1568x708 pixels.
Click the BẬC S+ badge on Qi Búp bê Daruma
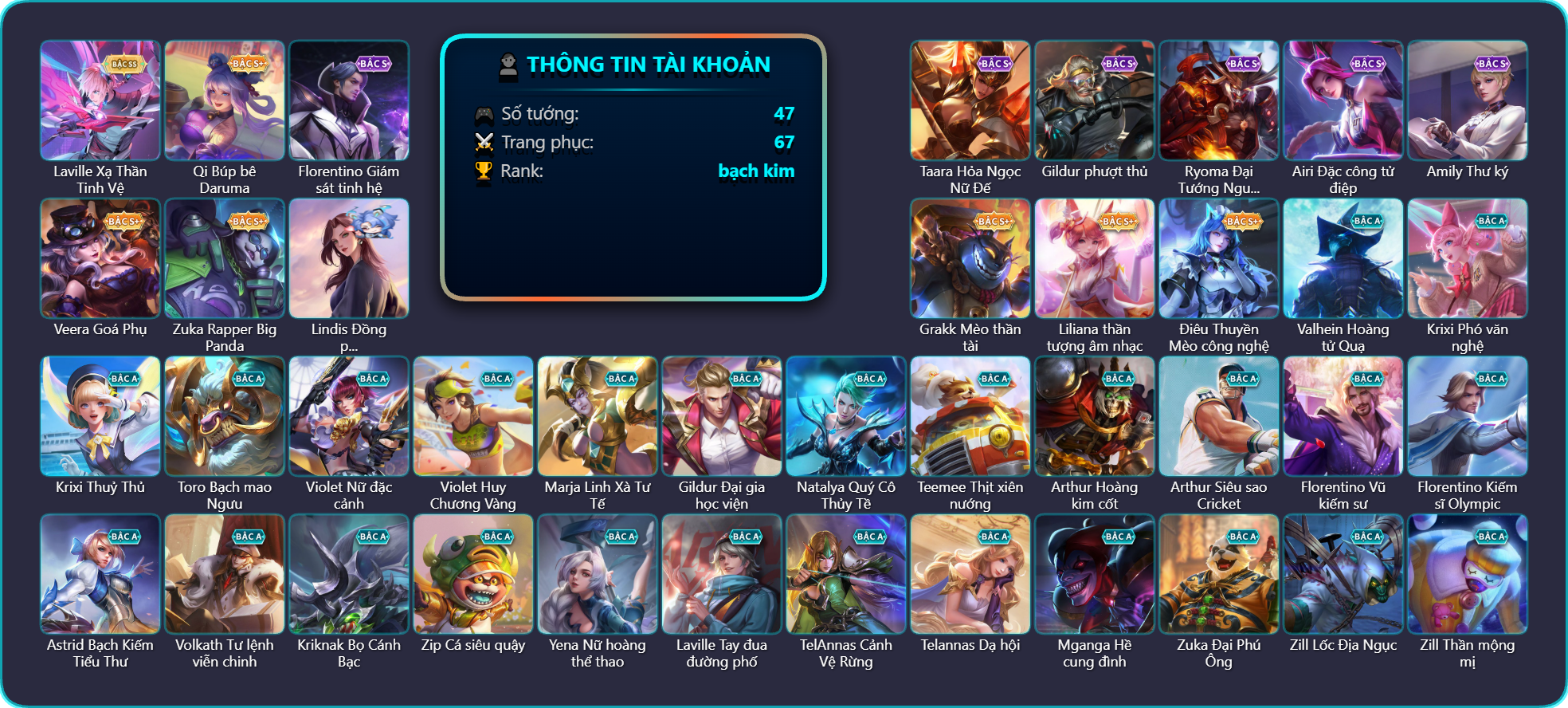[x=249, y=64]
